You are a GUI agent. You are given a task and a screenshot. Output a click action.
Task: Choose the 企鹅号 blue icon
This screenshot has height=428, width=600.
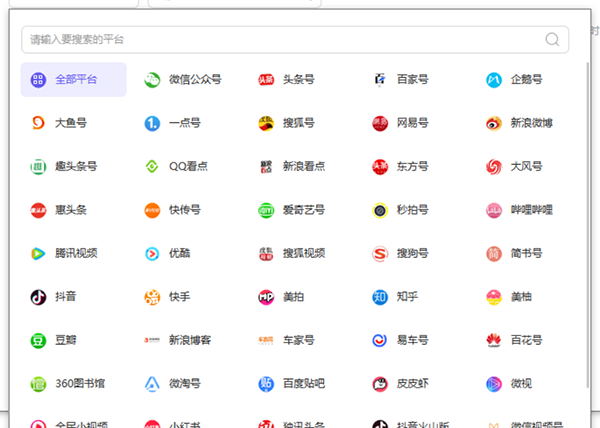(494, 80)
